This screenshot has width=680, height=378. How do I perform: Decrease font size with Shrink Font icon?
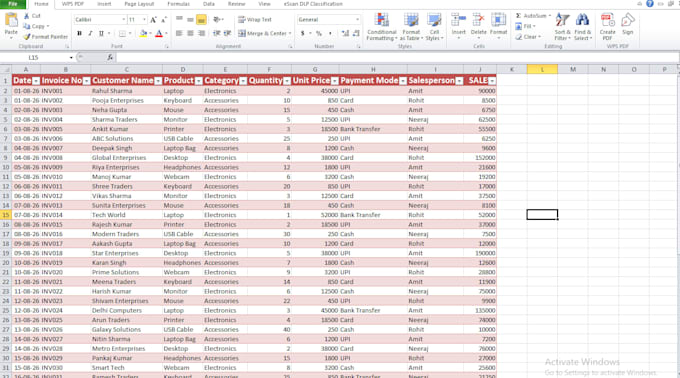pos(163,20)
